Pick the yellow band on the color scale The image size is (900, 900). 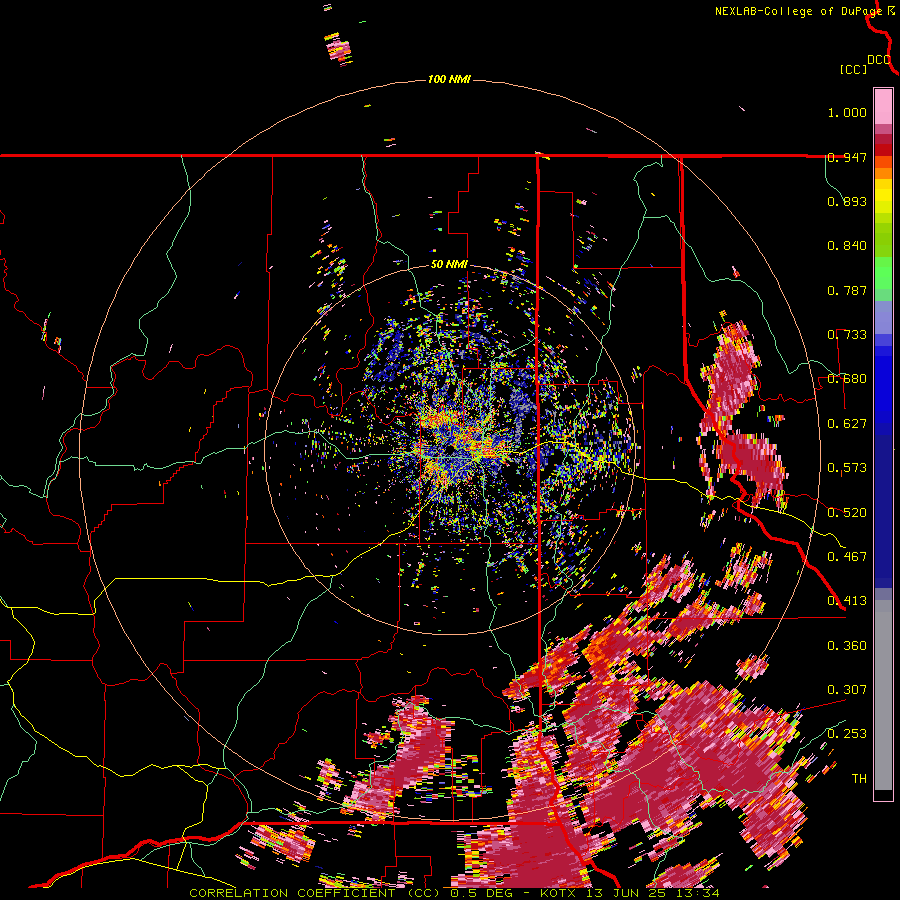click(883, 198)
